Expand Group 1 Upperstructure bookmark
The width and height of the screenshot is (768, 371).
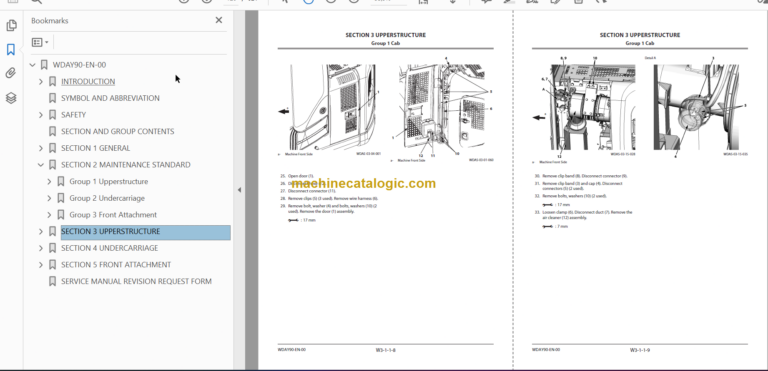coord(49,181)
